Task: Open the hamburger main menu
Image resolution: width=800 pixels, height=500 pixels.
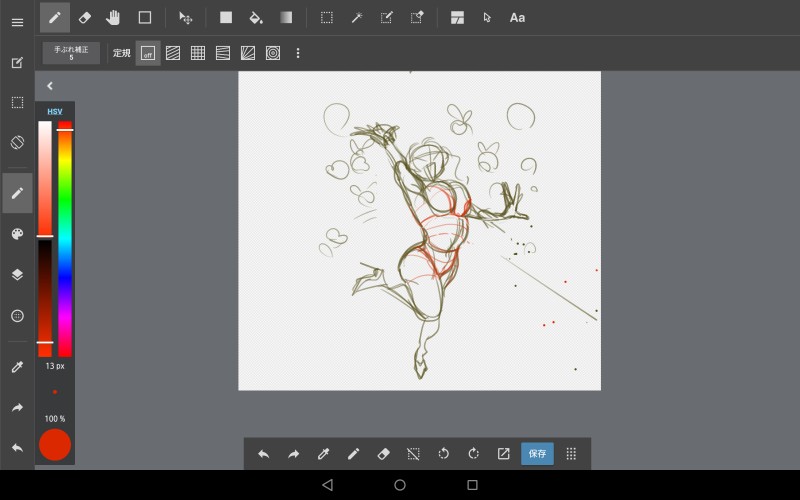Action: click(x=17, y=22)
